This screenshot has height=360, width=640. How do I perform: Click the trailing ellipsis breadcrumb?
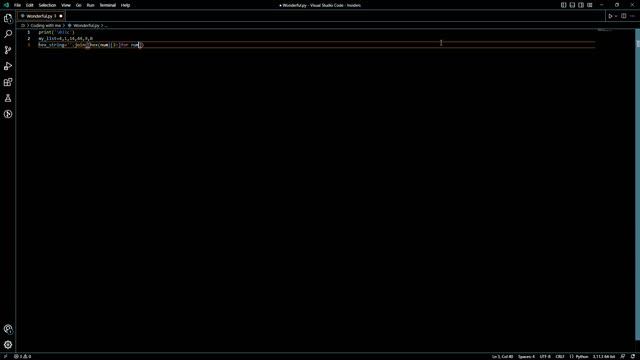(106, 25)
